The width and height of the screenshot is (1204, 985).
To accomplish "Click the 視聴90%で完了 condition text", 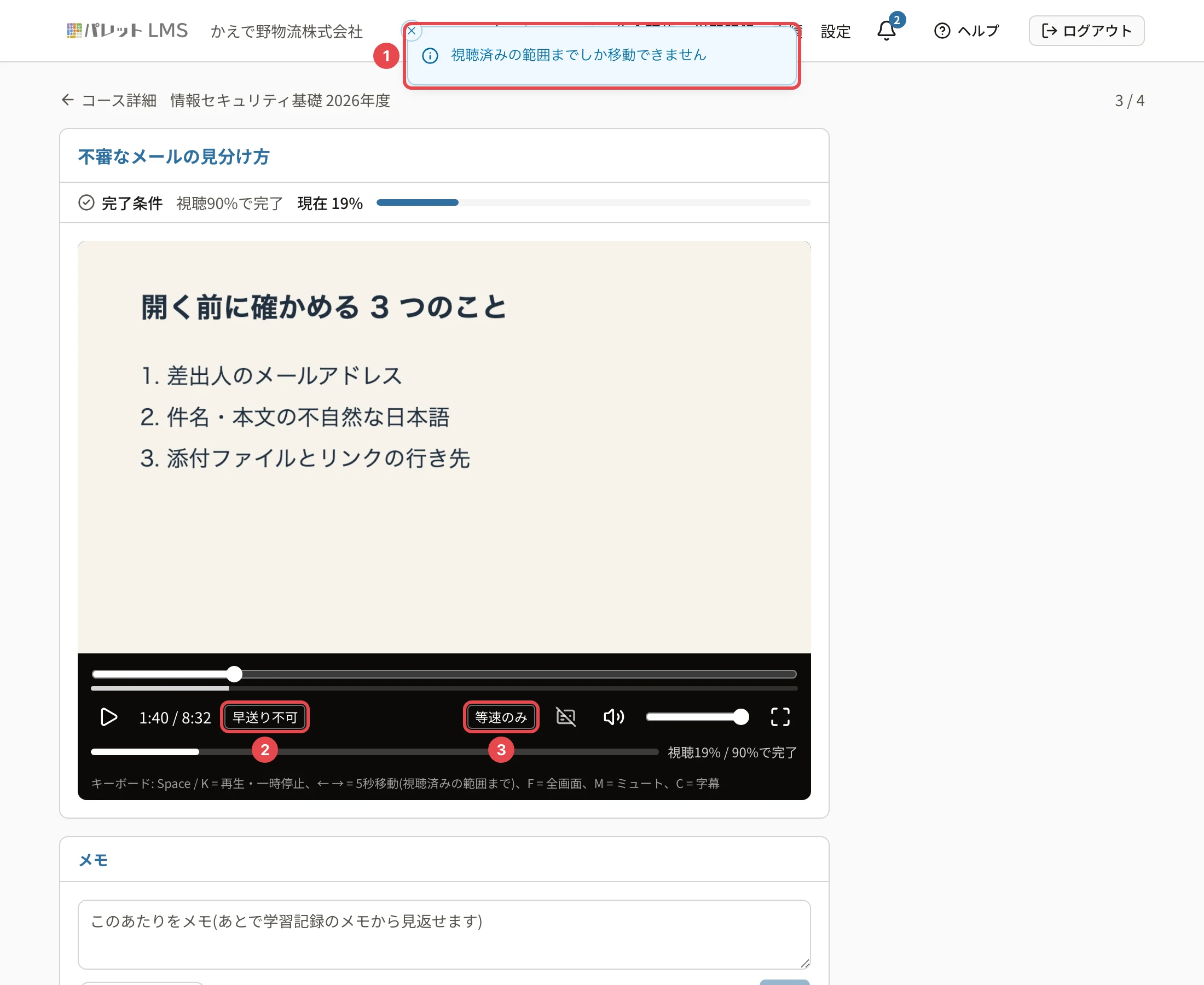I will tap(230, 203).
